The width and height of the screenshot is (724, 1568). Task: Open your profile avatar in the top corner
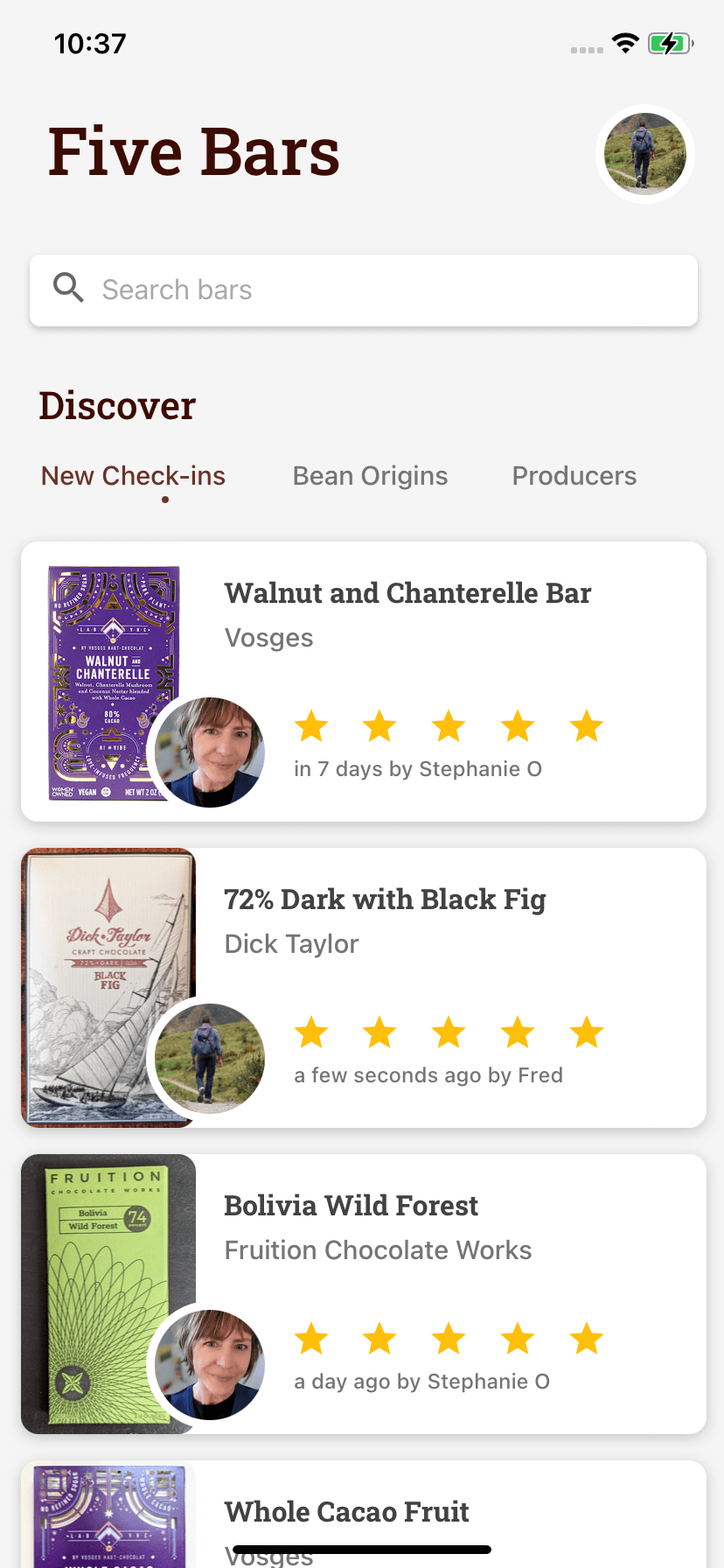point(644,153)
